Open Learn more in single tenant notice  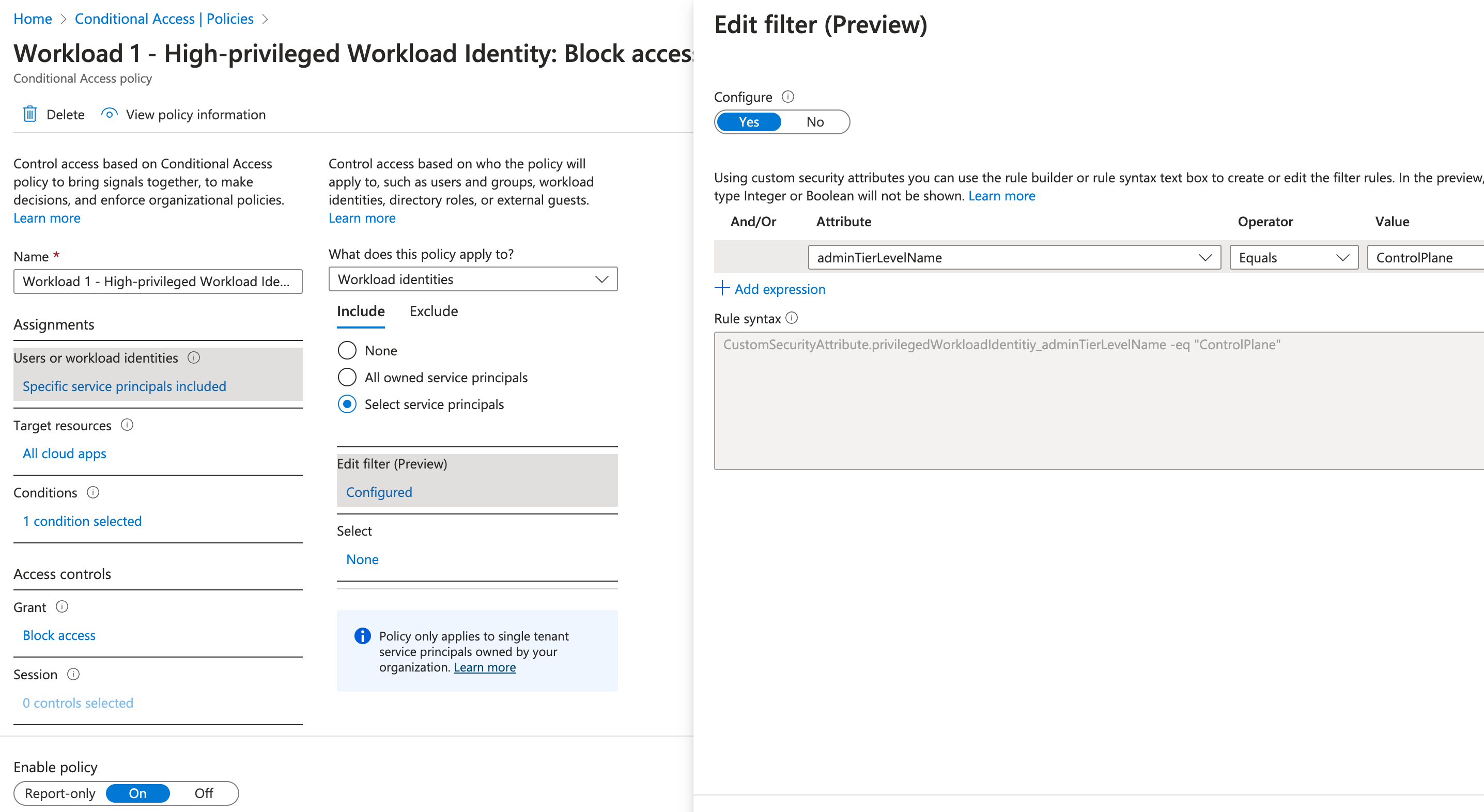click(x=485, y=667)
